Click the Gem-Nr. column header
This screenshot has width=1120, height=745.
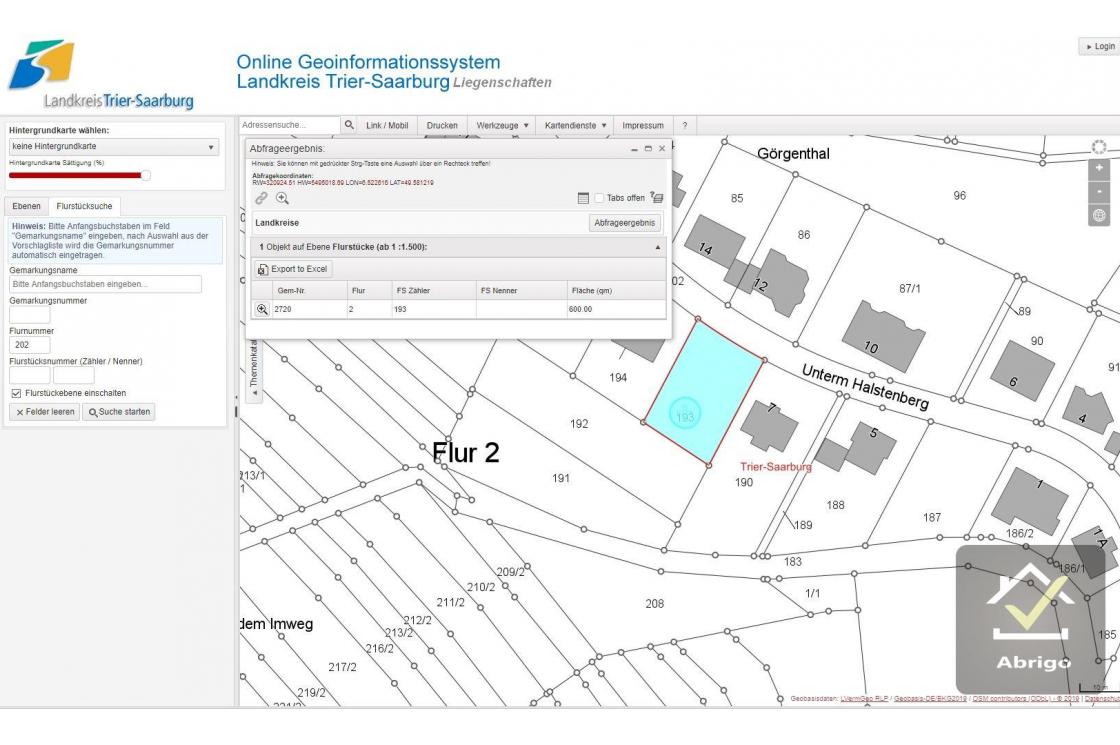[x=310, y=291]
